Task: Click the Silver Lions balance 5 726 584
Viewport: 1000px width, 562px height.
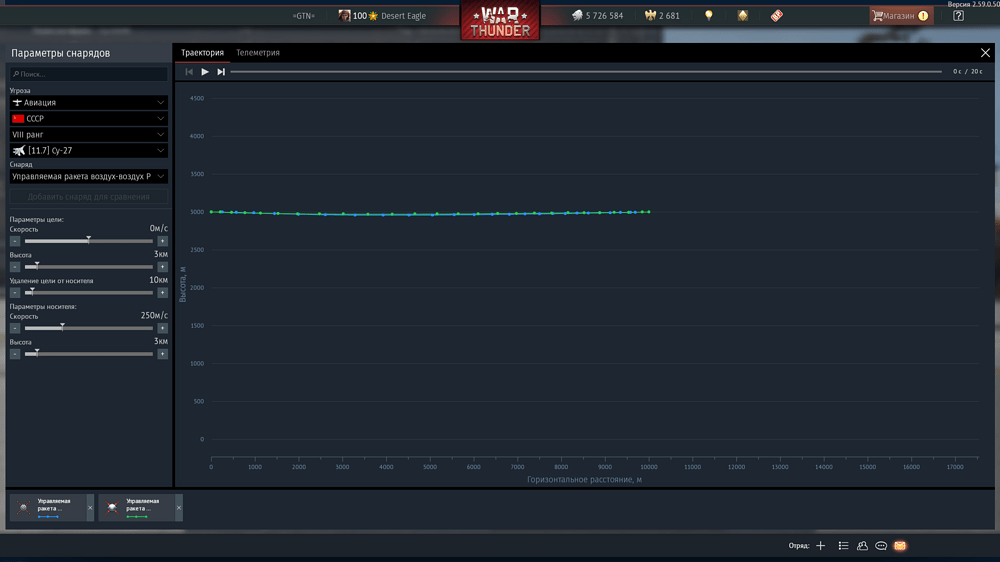Action: pos(598,15)
